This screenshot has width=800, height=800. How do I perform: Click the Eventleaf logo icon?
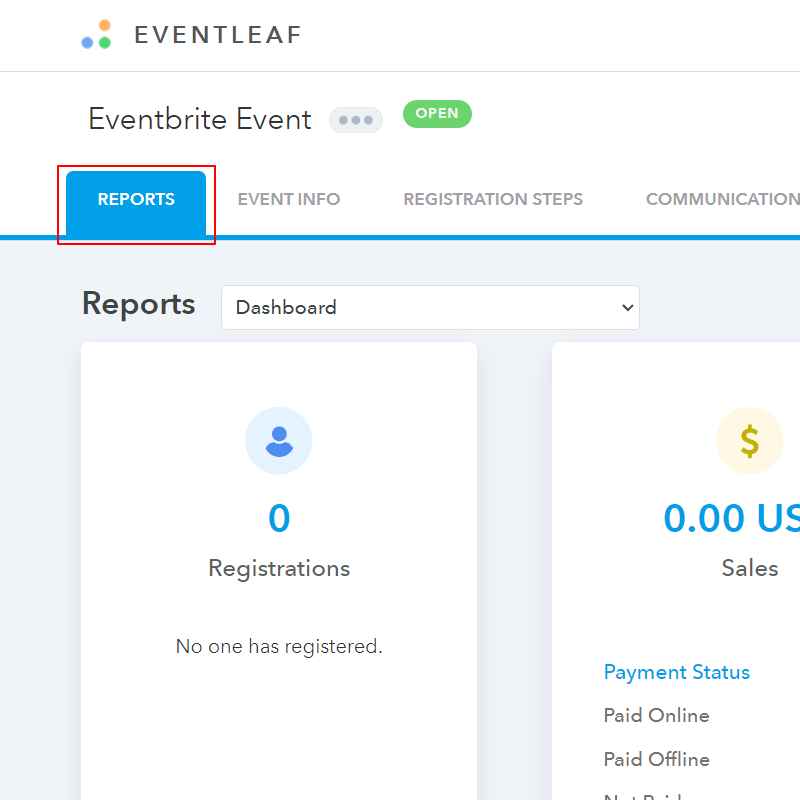coord(97,35)
